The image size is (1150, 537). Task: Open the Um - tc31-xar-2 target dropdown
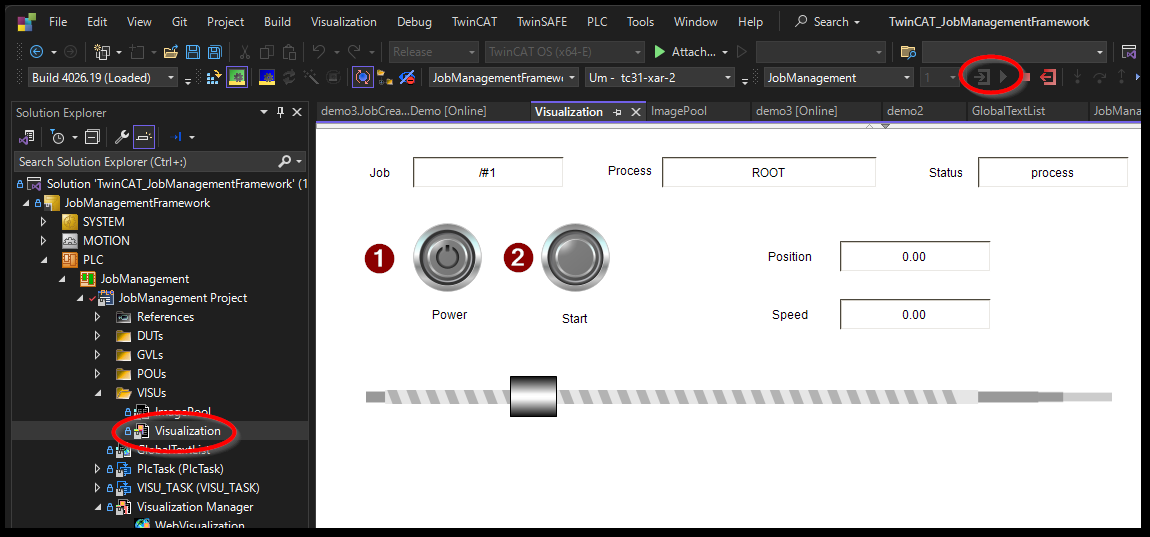tap(728, 77)
